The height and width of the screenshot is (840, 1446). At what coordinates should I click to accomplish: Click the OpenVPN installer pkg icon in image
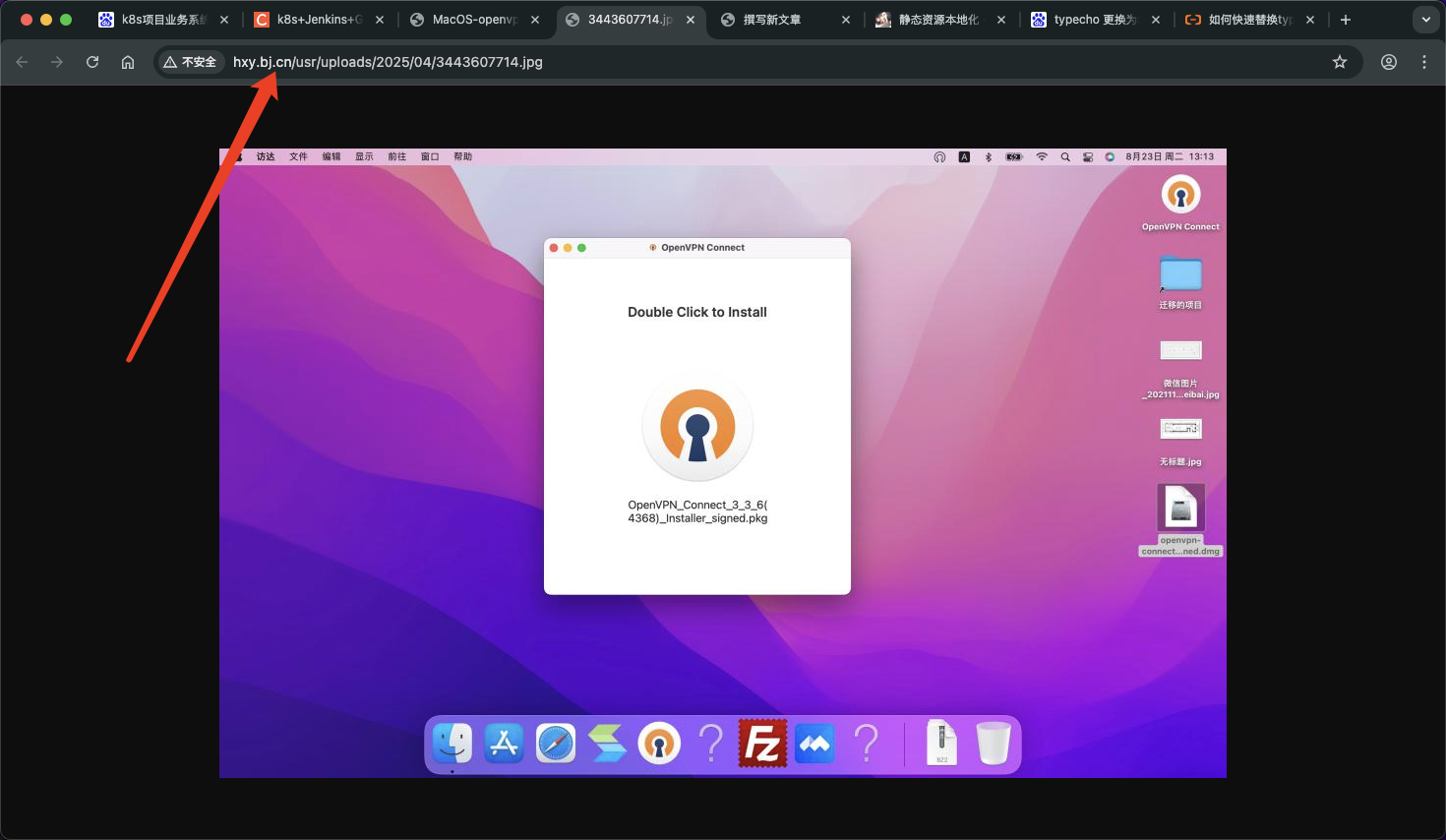[x=697, y=426]
